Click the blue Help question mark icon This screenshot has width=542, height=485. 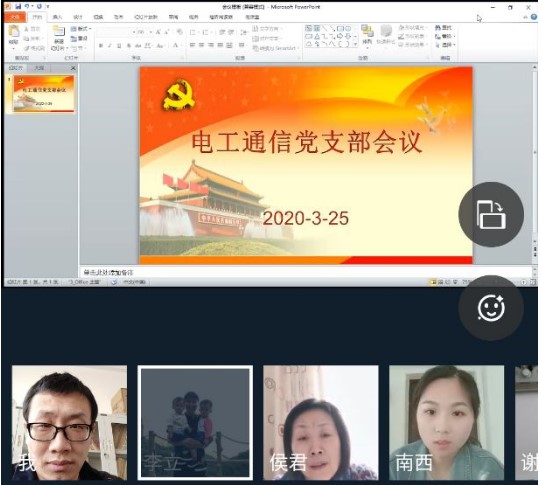coord(534,17)
